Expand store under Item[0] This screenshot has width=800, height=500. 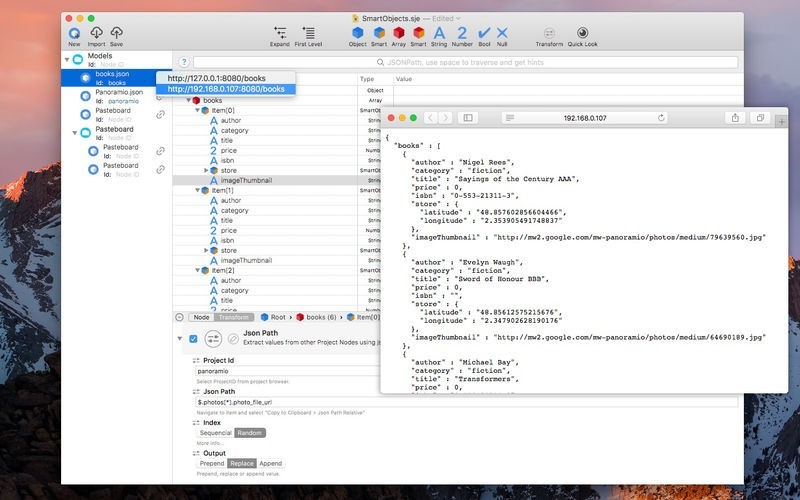(x=206, y=170)
